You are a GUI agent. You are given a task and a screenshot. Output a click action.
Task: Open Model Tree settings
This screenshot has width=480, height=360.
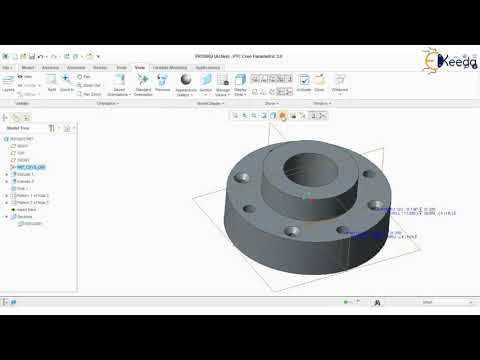click(53, 128)
